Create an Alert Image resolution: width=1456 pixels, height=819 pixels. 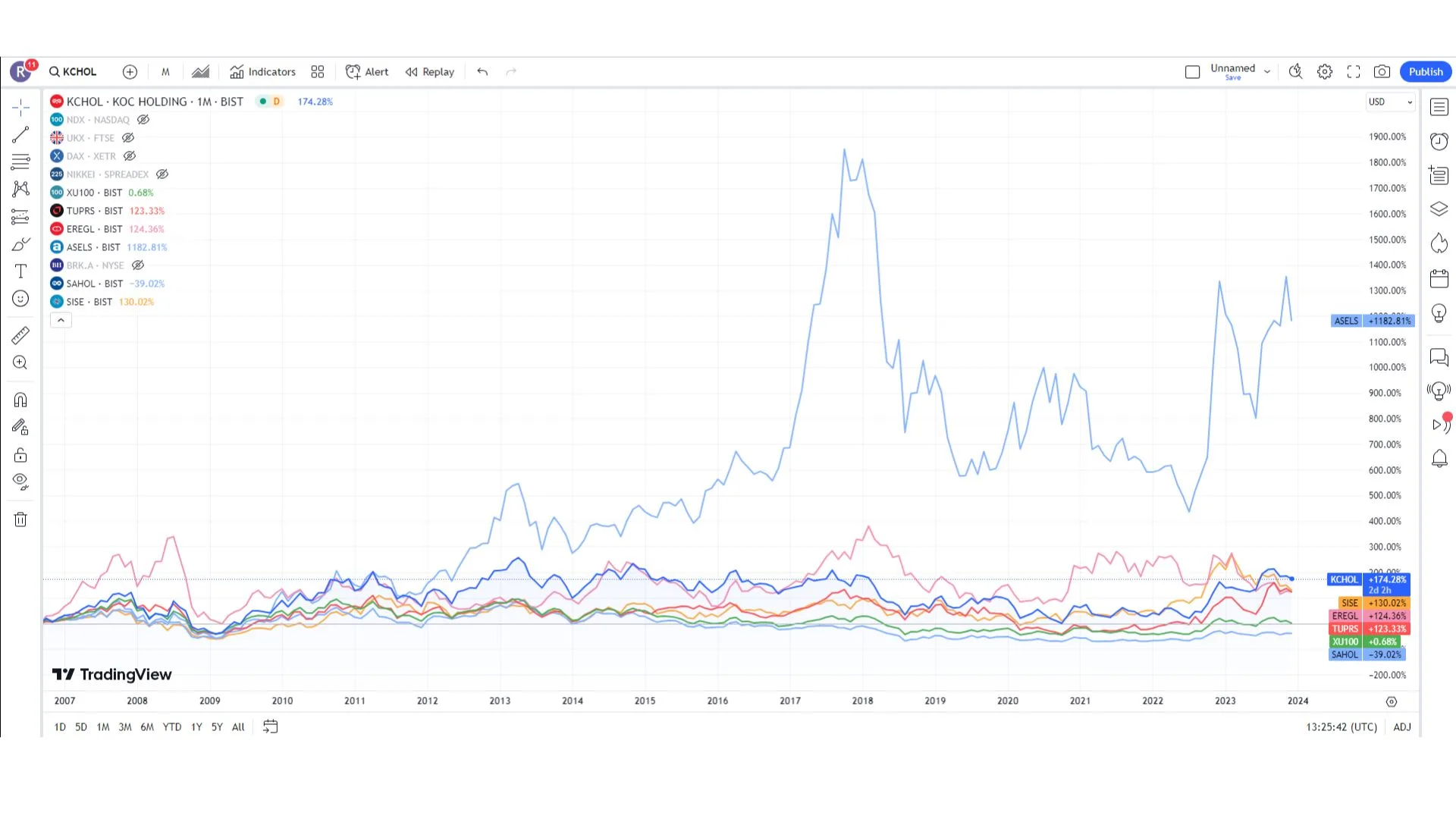(367, 72)
